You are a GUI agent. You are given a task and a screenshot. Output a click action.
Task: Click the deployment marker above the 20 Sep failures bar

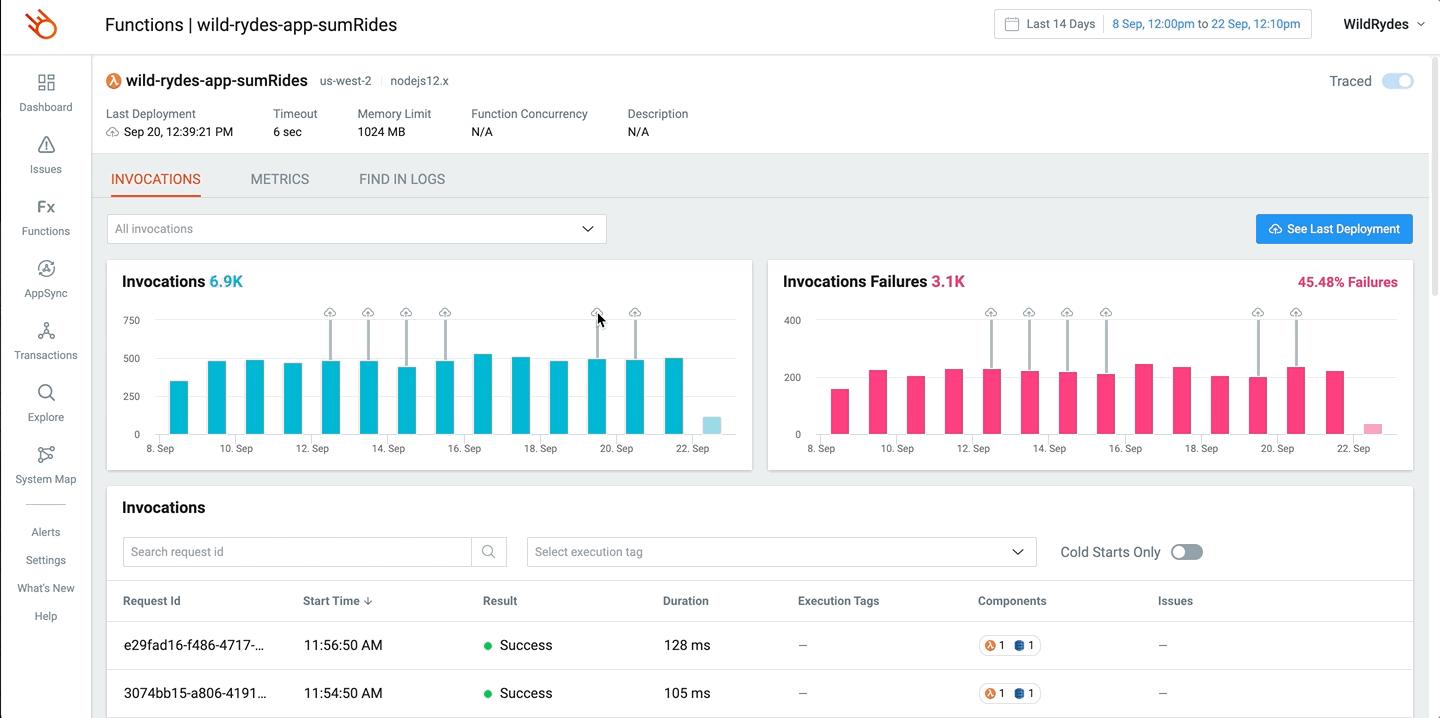[1296, 313]
